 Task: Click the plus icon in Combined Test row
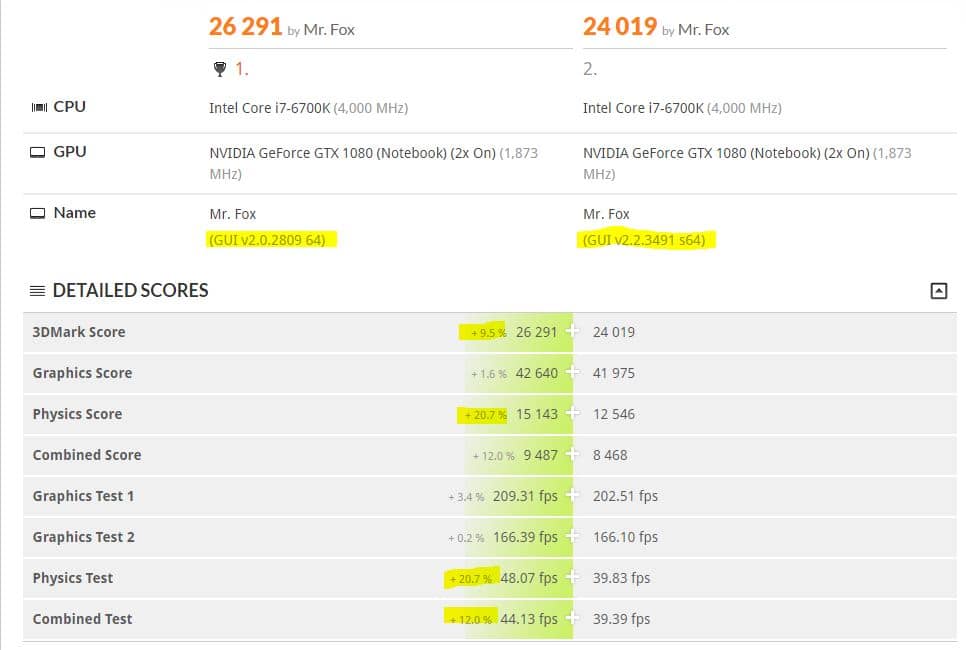[572, 618]
